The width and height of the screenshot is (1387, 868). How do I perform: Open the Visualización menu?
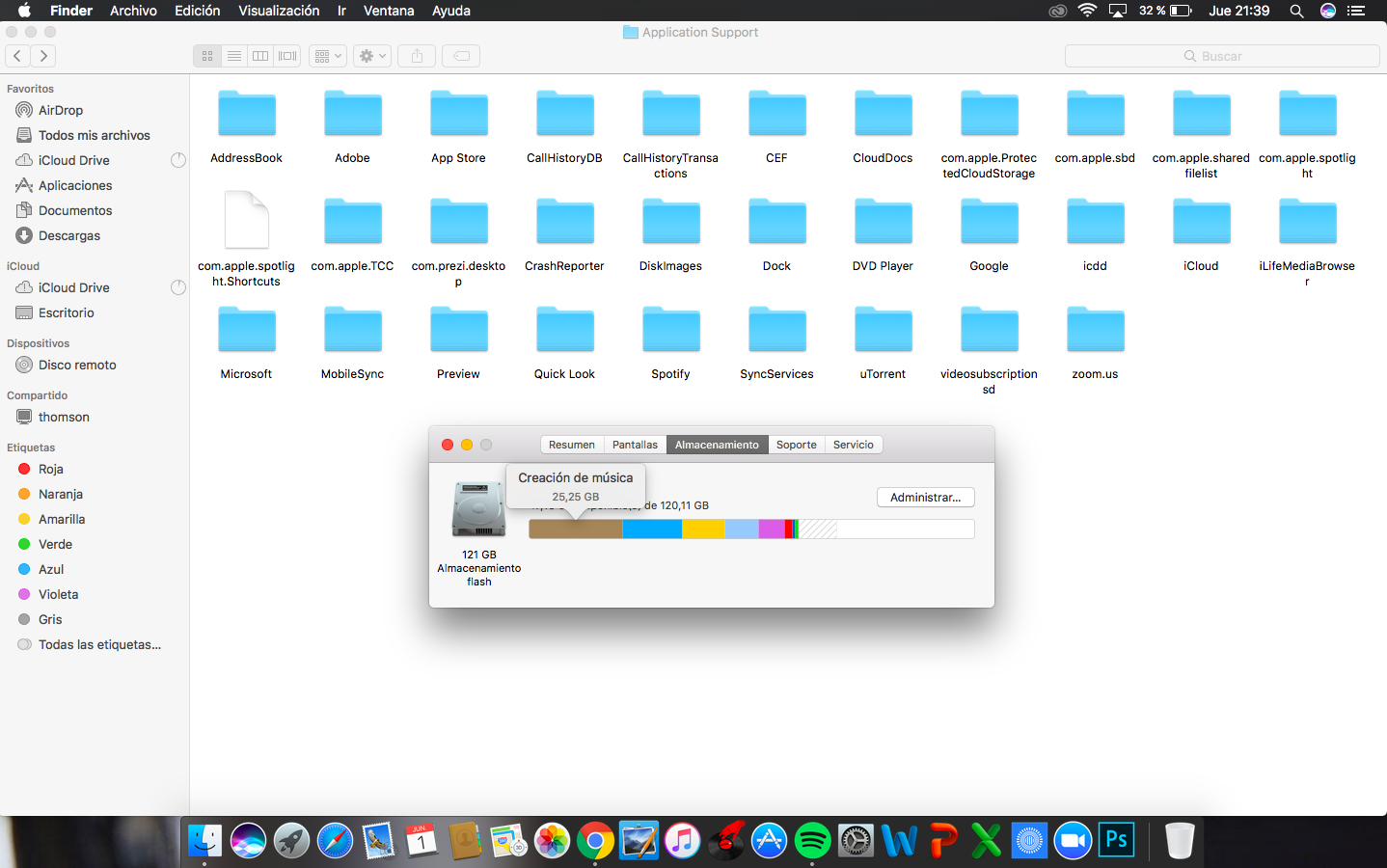(279, 11)
